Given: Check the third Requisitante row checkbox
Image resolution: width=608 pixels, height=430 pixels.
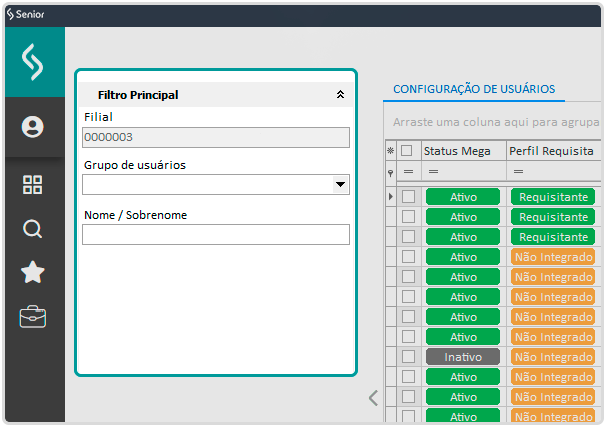Looking at the screenshot, I should click(x=408, y=237).
